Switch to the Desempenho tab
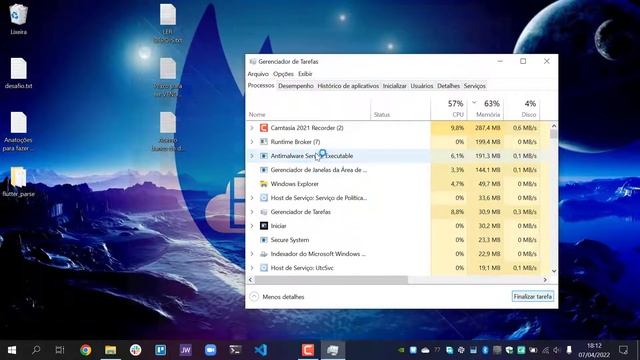This screenshot has width=640, height=360. [296, 86]
